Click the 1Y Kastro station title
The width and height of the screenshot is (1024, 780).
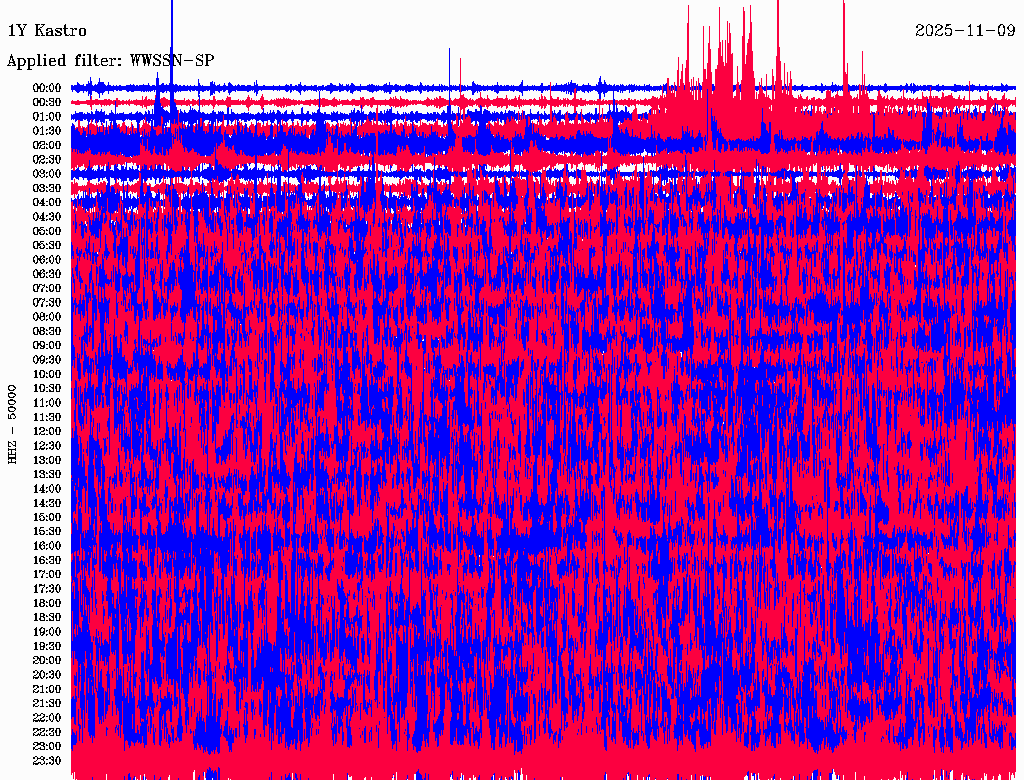coord(47,31)
